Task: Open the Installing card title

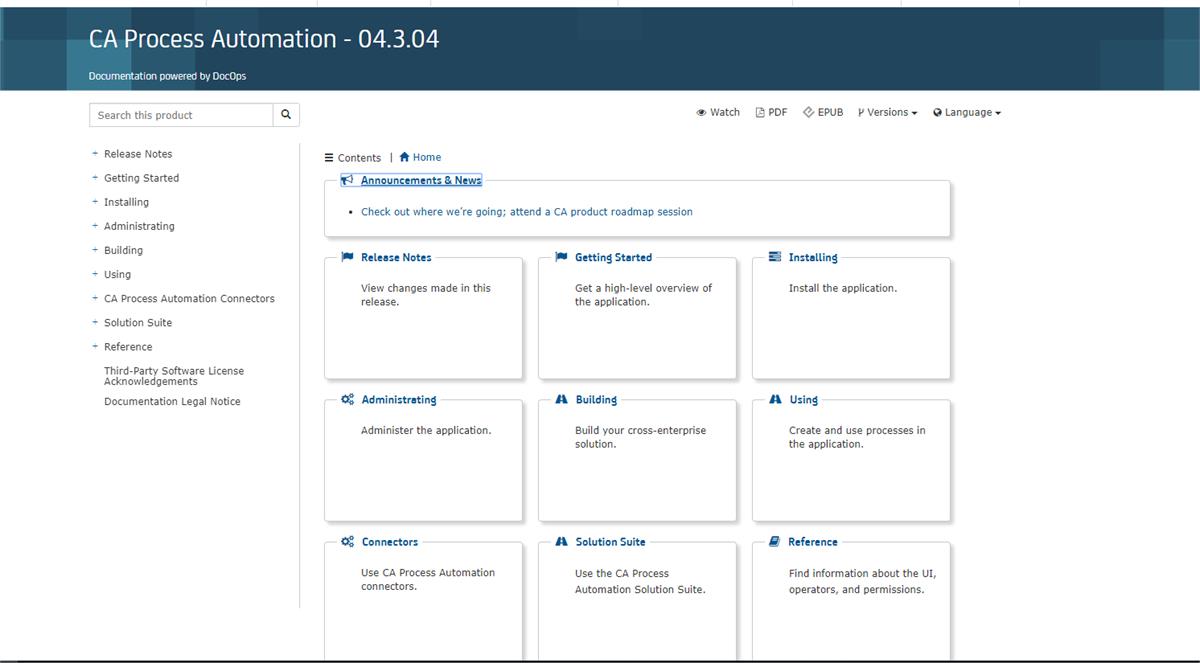Action: click(x=813, y=257)
